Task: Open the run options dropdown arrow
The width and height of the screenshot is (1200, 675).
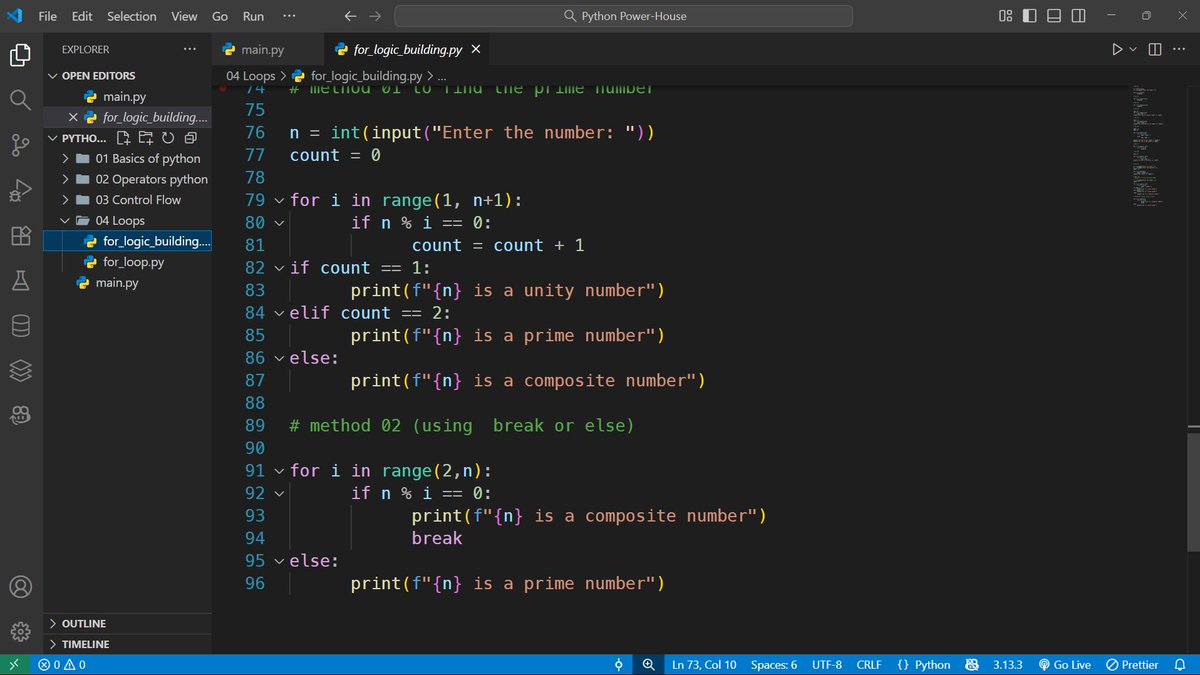Action: (1133, 49)
